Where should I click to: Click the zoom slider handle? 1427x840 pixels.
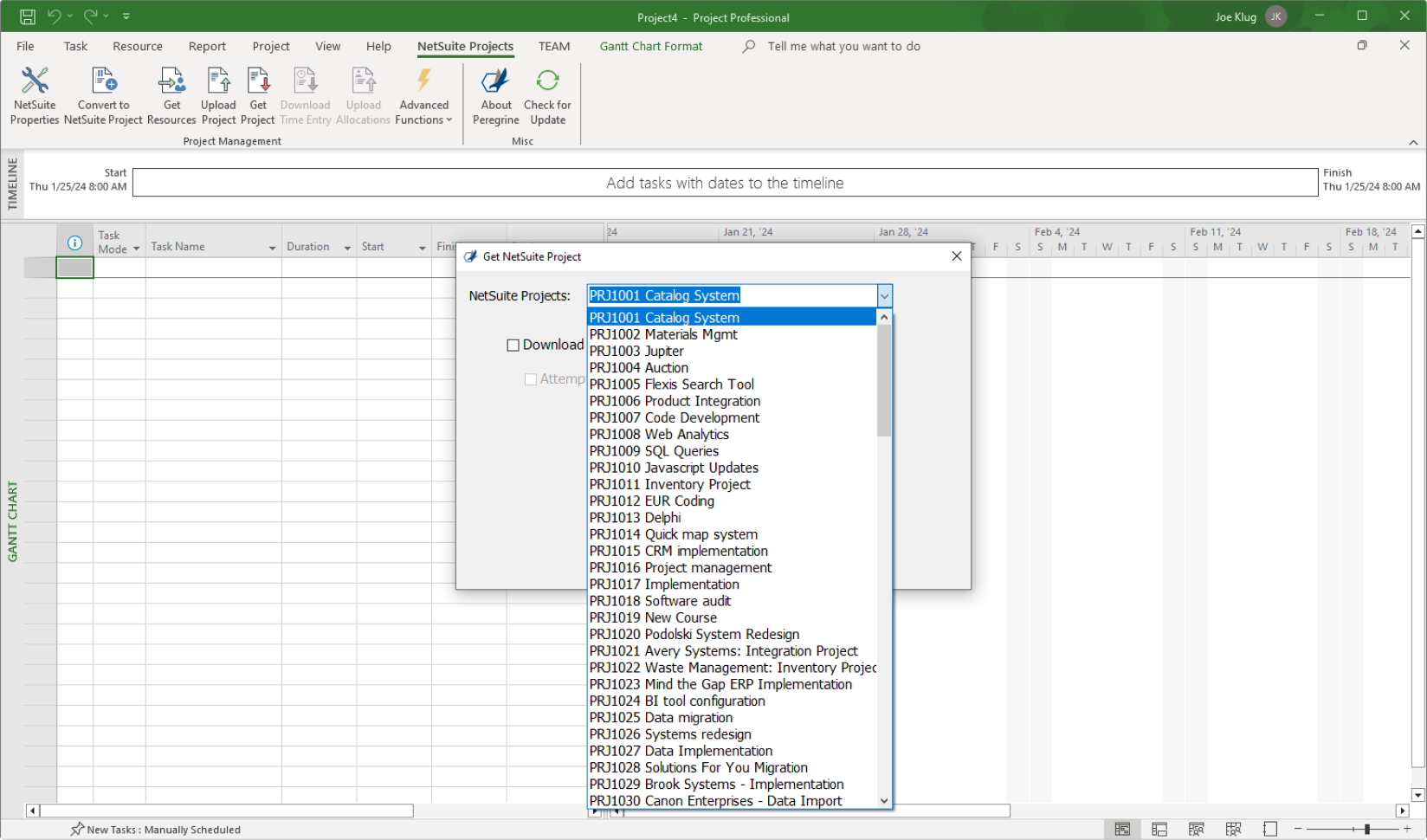pos(1367,830)
